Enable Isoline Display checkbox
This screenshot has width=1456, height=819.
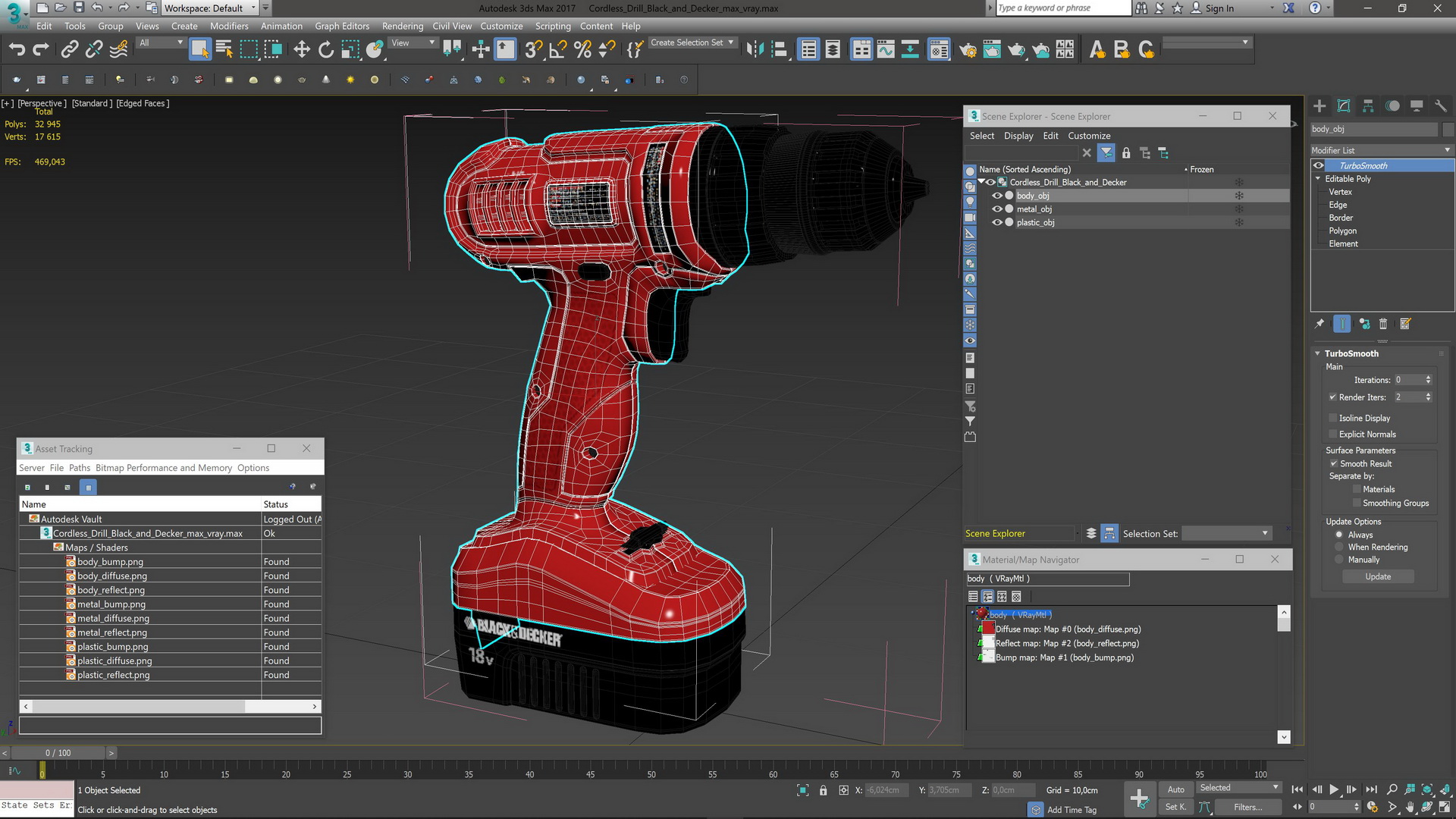pyautogui.click(x=1332, y=418)
